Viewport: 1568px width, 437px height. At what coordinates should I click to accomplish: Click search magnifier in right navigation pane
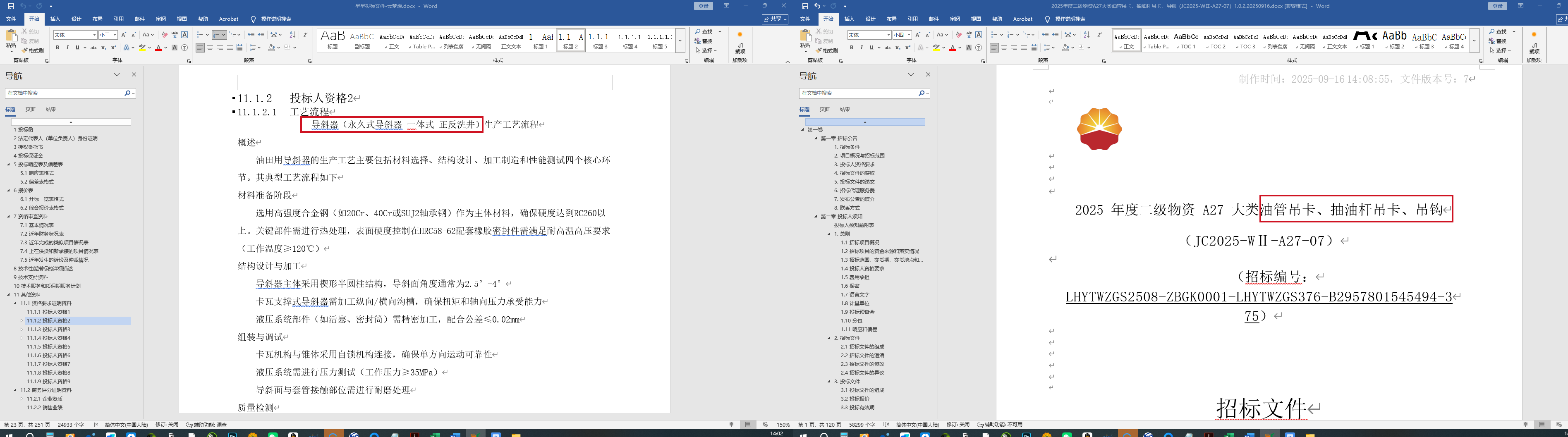click(922, 93)
